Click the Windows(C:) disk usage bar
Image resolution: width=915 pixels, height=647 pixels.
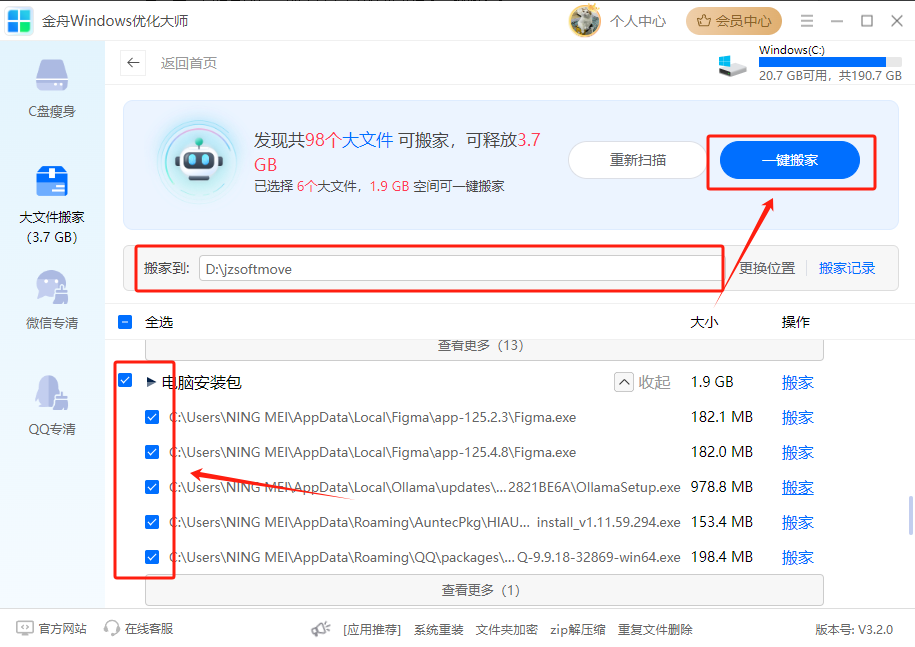pos(830,62)
